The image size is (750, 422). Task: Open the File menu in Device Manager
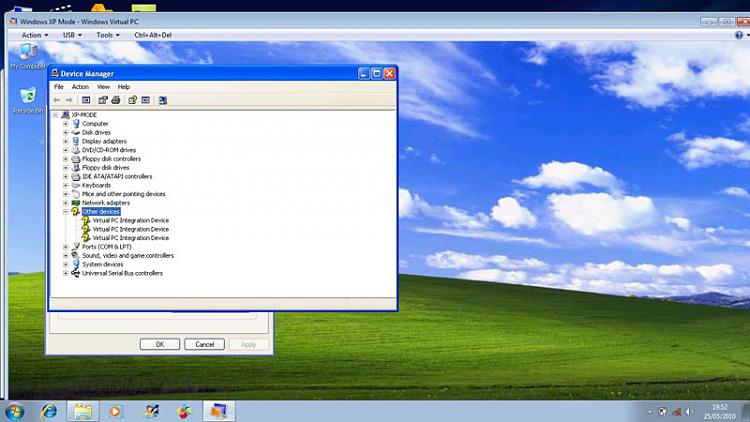click(x=59, y=87)
